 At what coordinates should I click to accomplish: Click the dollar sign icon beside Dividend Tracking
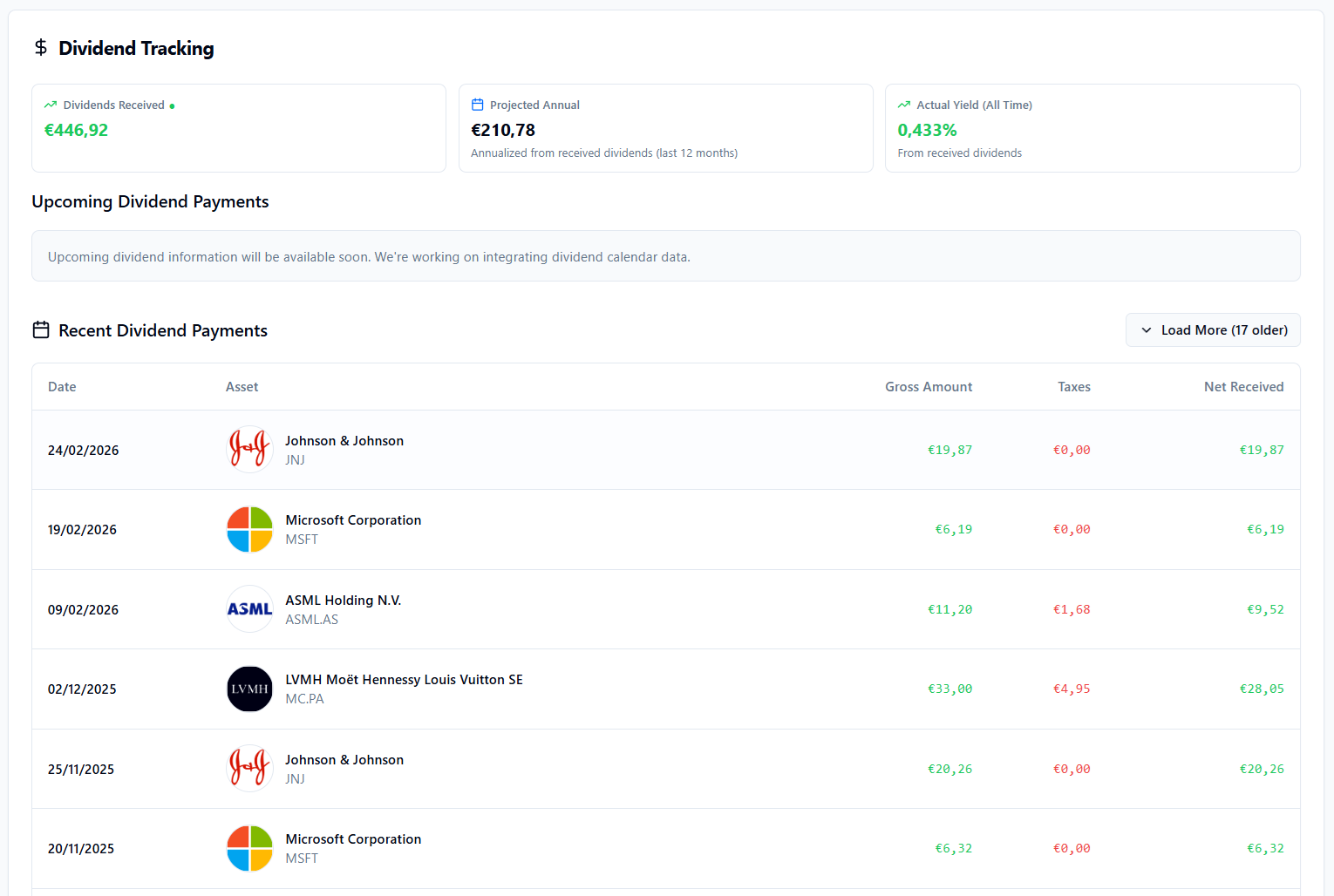41,47
